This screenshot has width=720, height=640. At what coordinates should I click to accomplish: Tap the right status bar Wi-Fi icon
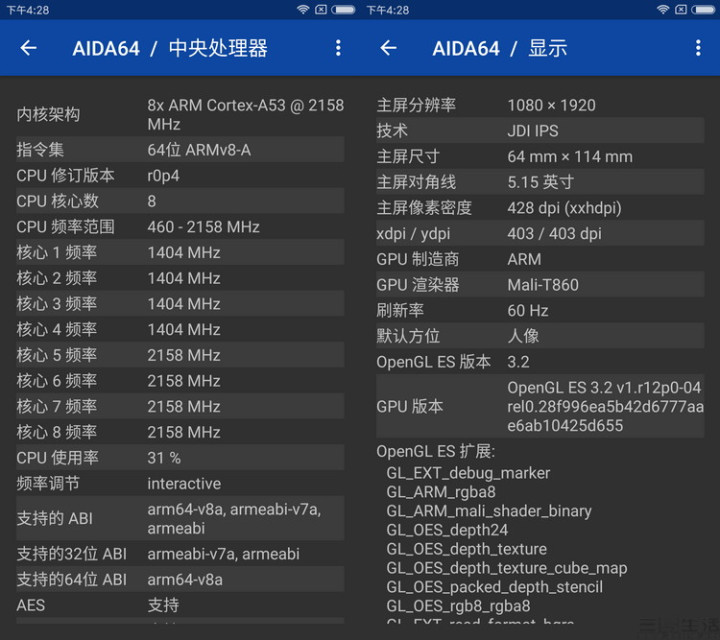663,9
